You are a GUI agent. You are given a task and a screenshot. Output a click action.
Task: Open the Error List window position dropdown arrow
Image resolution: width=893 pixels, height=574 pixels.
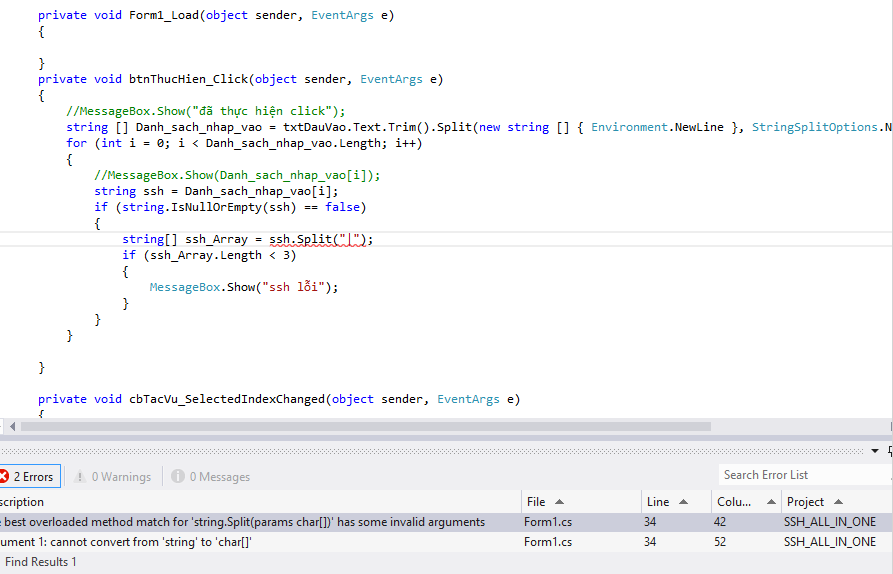coord(875,451)
